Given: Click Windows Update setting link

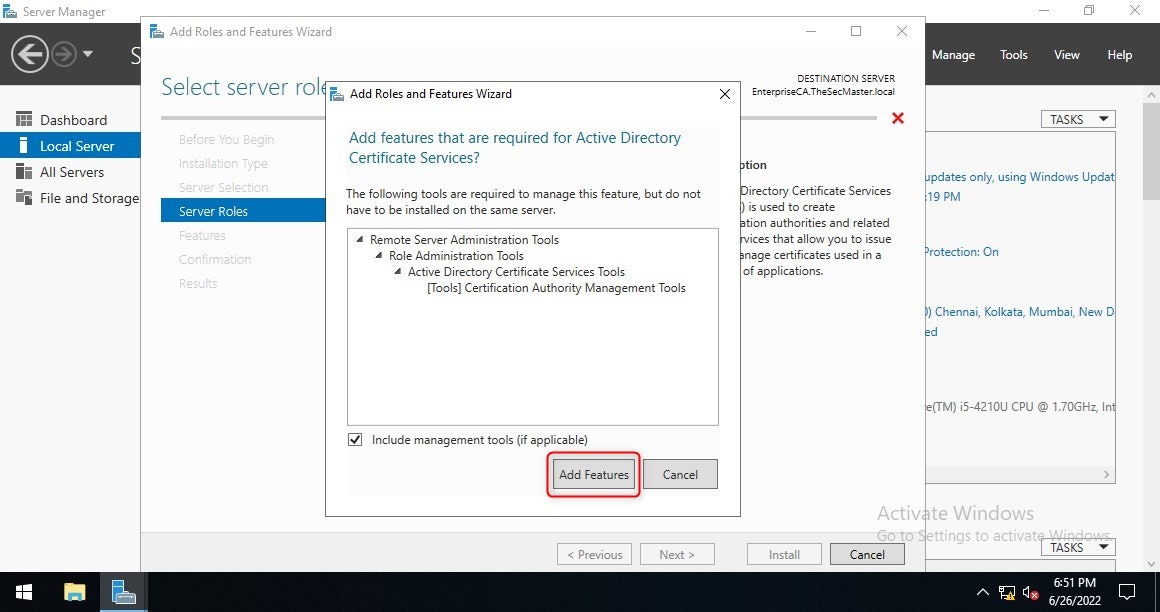Looking at the screenshot, I should (x=1019, y=177).
